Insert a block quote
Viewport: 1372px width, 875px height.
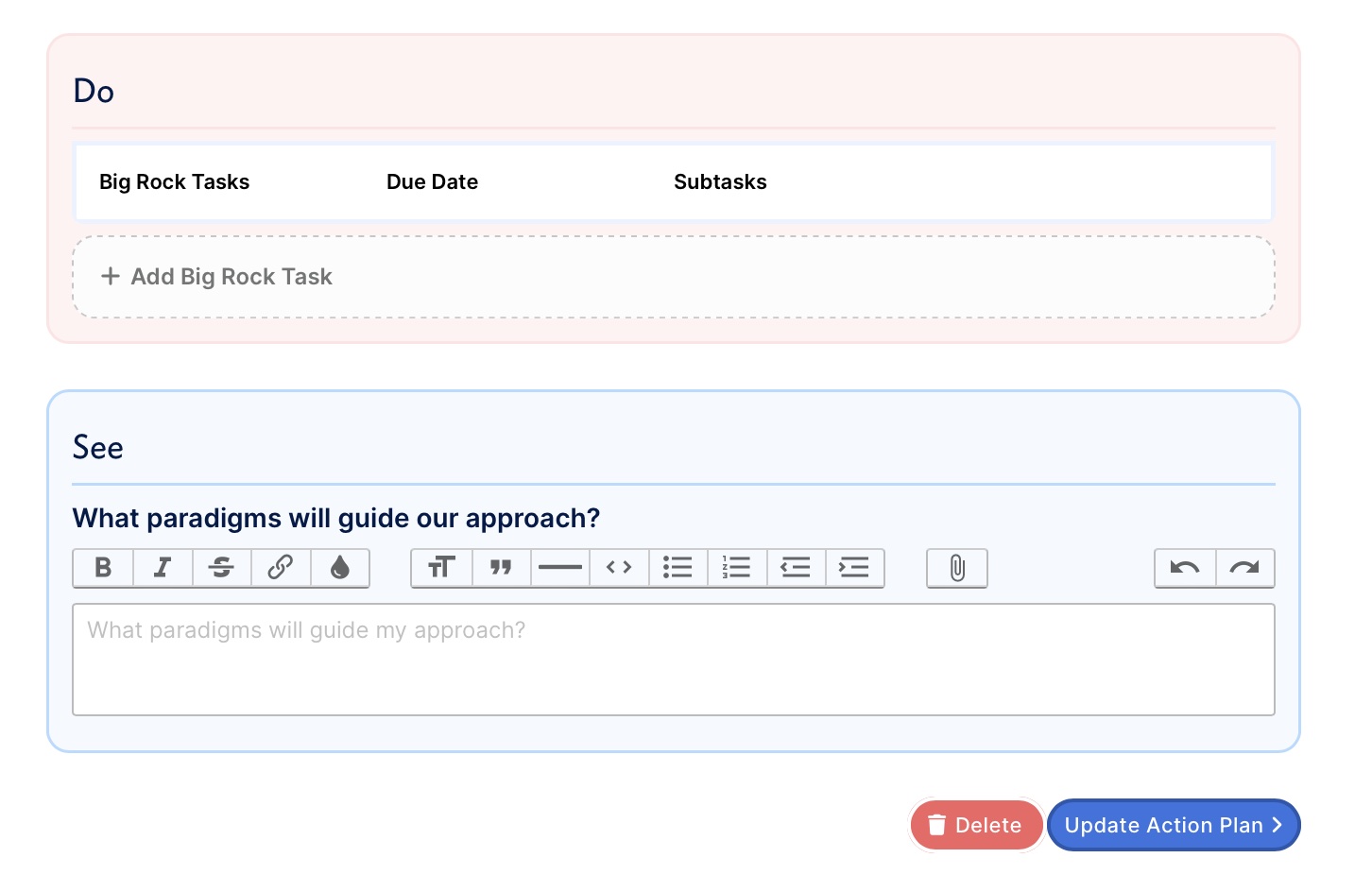click(501, 568)
